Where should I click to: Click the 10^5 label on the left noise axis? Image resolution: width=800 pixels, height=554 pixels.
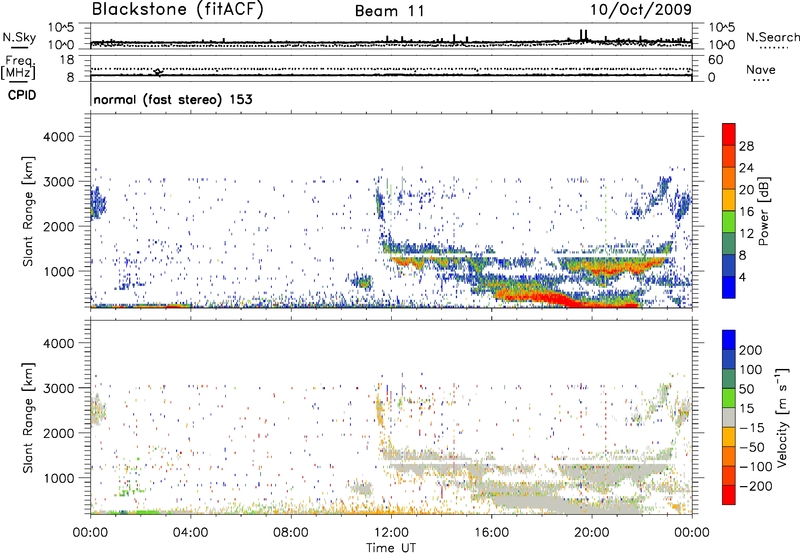pyautogui.click(x=60, y=27)
